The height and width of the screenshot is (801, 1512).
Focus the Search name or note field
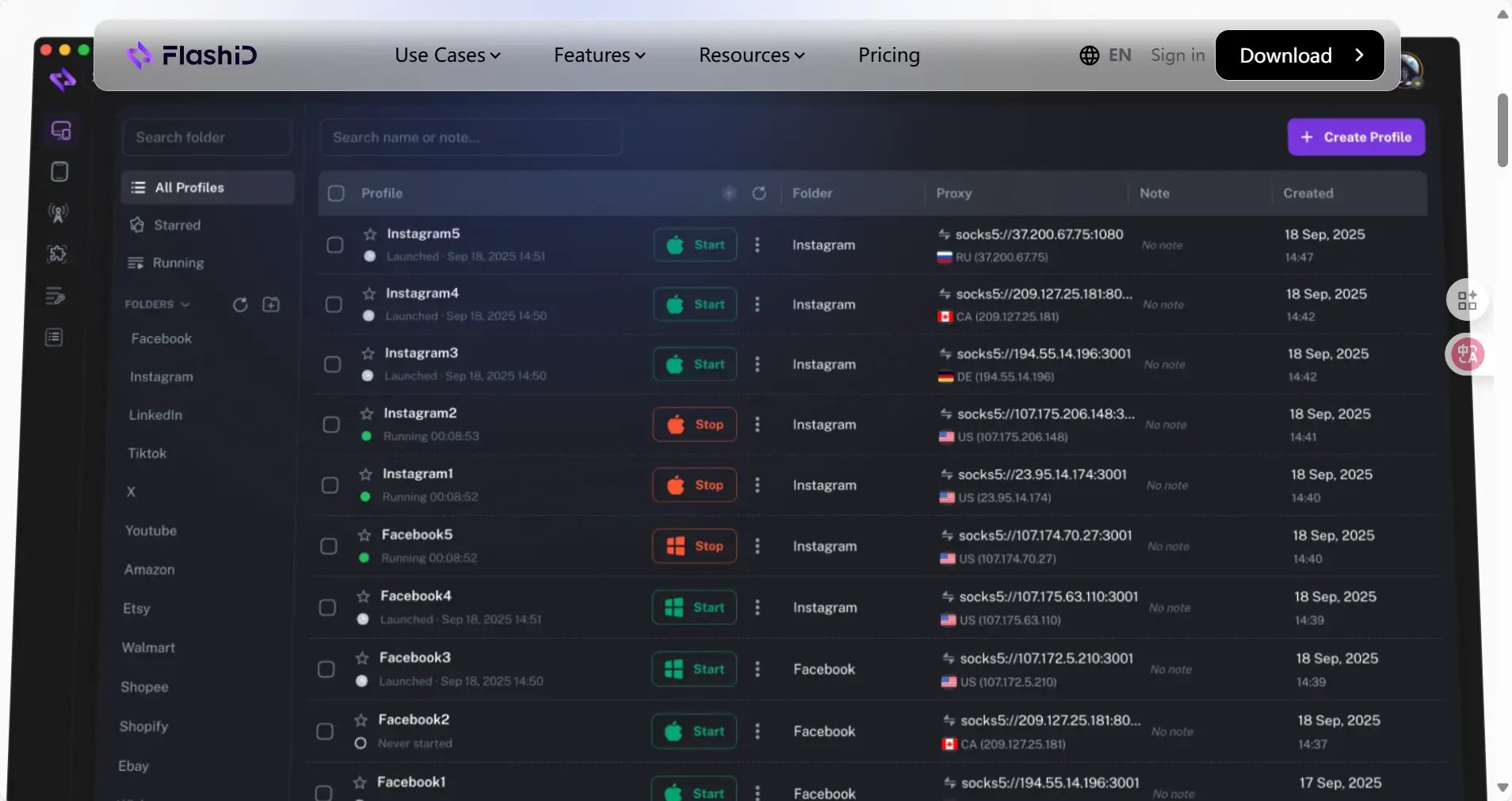tap(471, 137)
